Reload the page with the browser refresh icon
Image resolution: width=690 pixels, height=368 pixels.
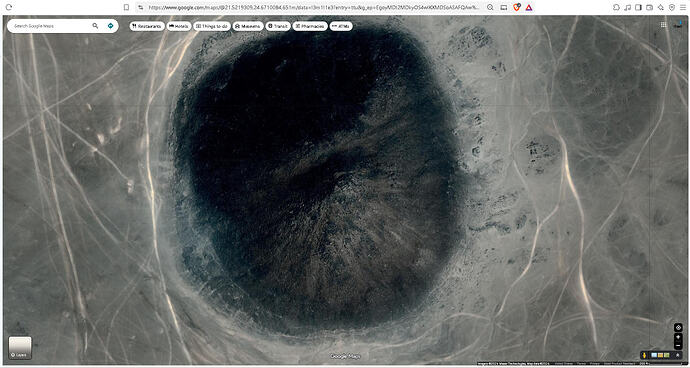[x=8, y=7]
